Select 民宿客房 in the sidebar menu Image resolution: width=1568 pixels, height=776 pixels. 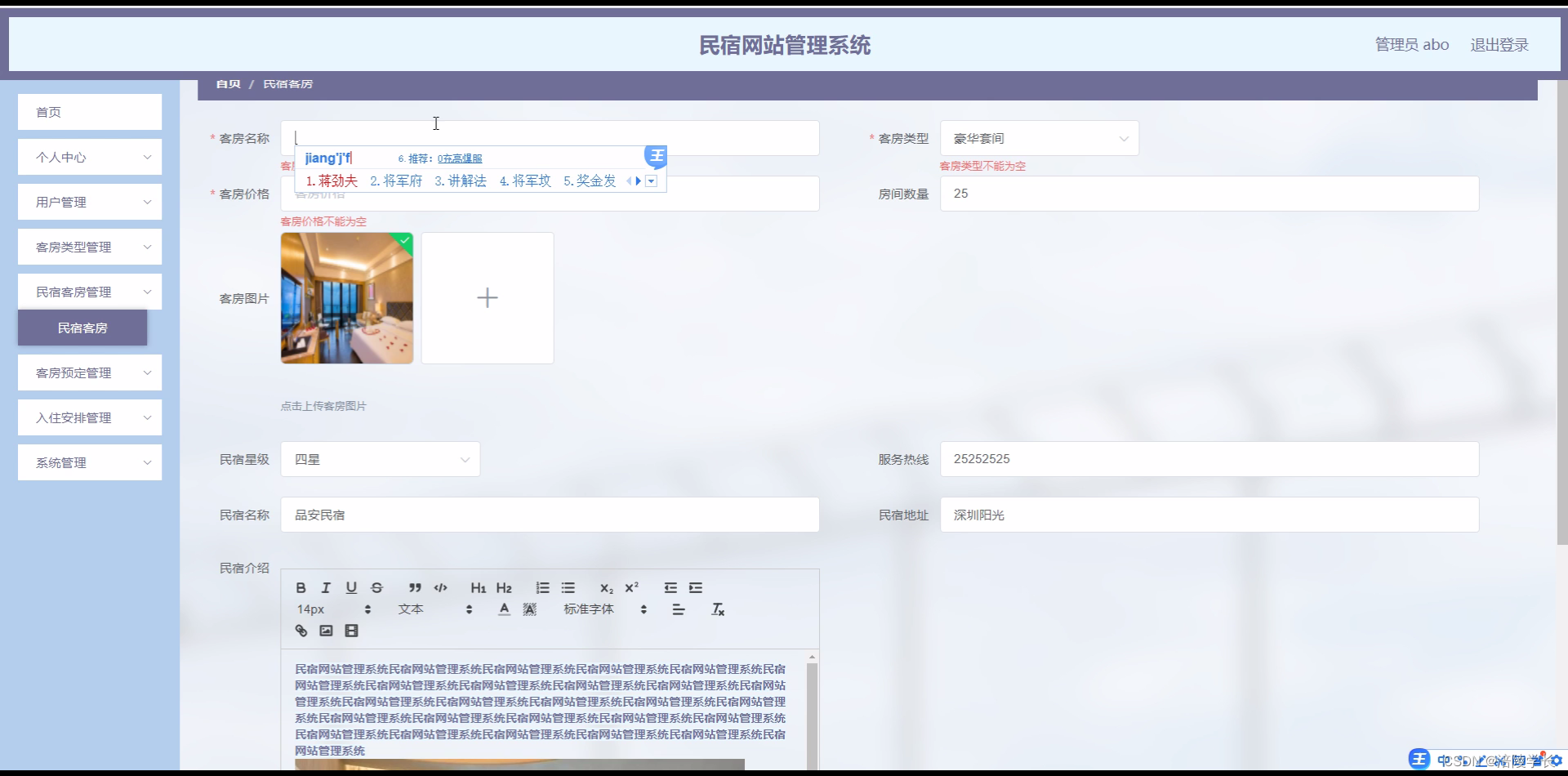pyautogui.click(x=82, y=328)
